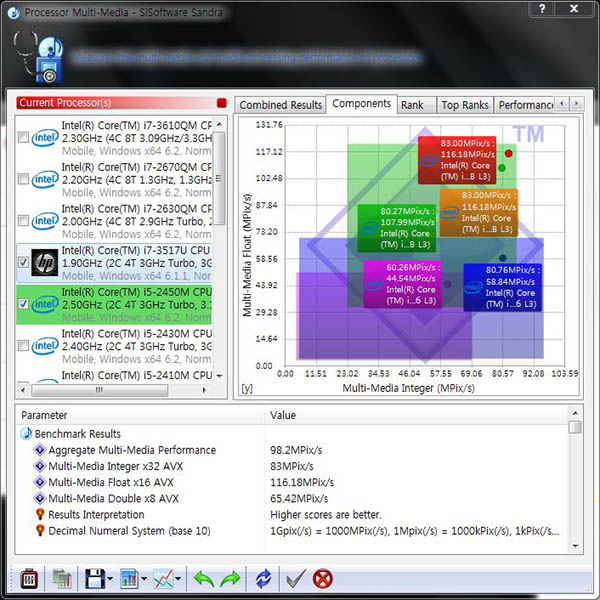Uncheck the i5-2450M processor checkbox
The height and width of the screenshot is (600, 600).
pos(23,304)
